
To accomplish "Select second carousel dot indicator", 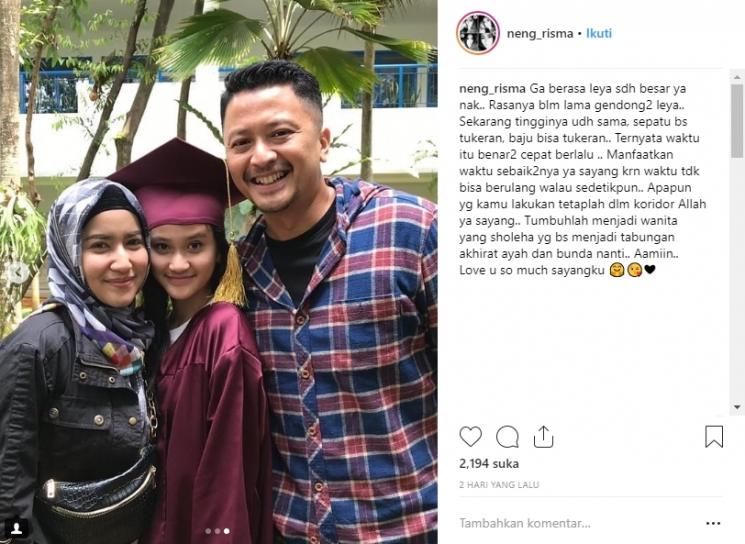I will pyautogui.click(x=217, y=531).
